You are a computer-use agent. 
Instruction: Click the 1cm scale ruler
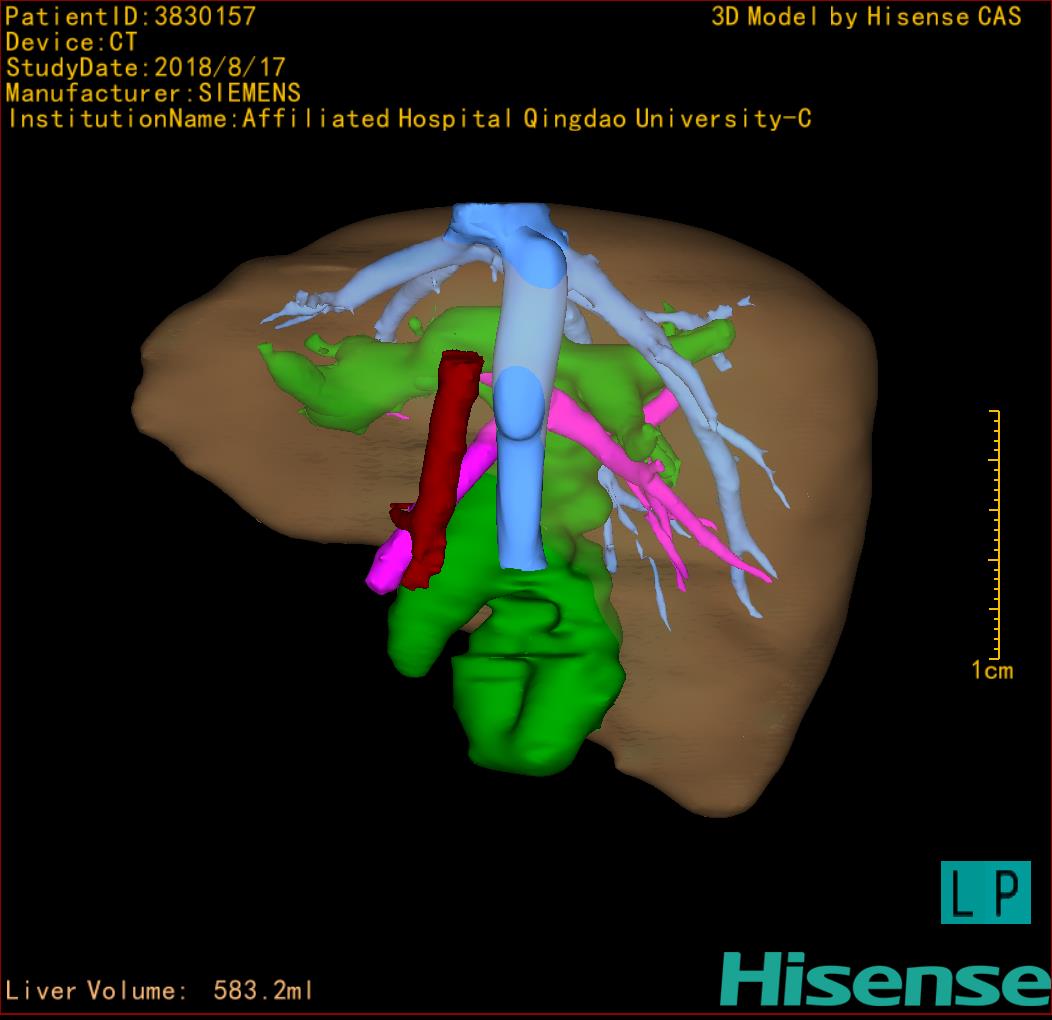tap(995, 535)
